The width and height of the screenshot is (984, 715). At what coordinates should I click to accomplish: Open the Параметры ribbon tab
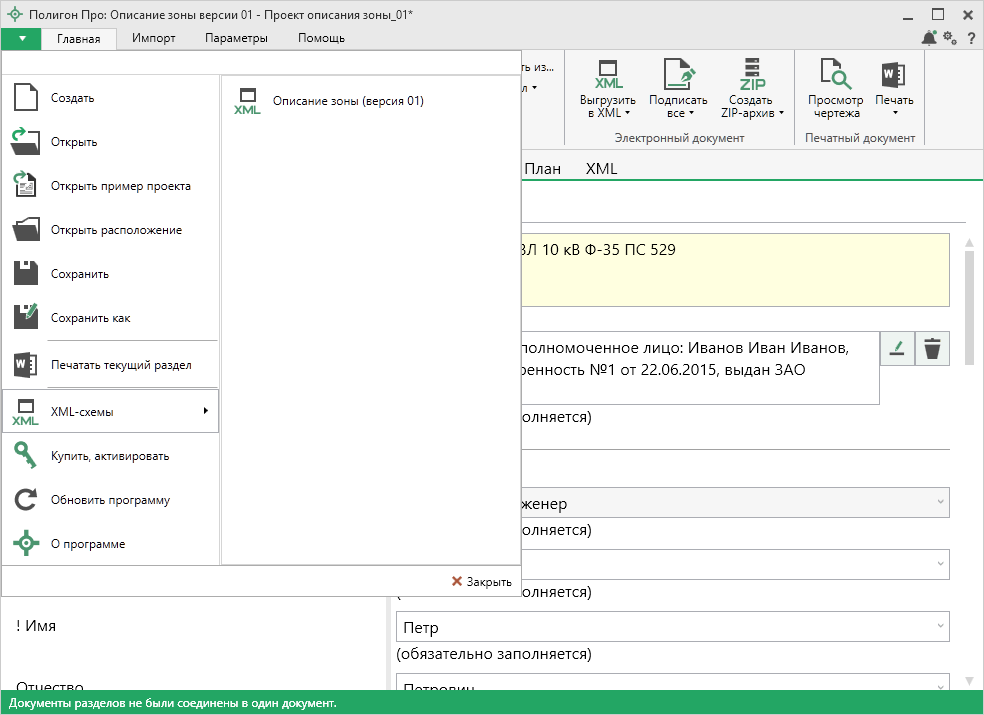point(236,38)
